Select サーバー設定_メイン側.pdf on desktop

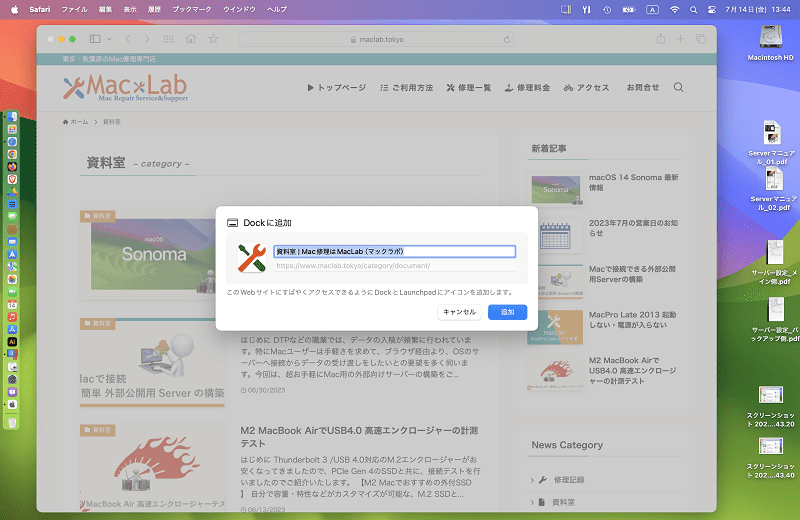[774, 262]
